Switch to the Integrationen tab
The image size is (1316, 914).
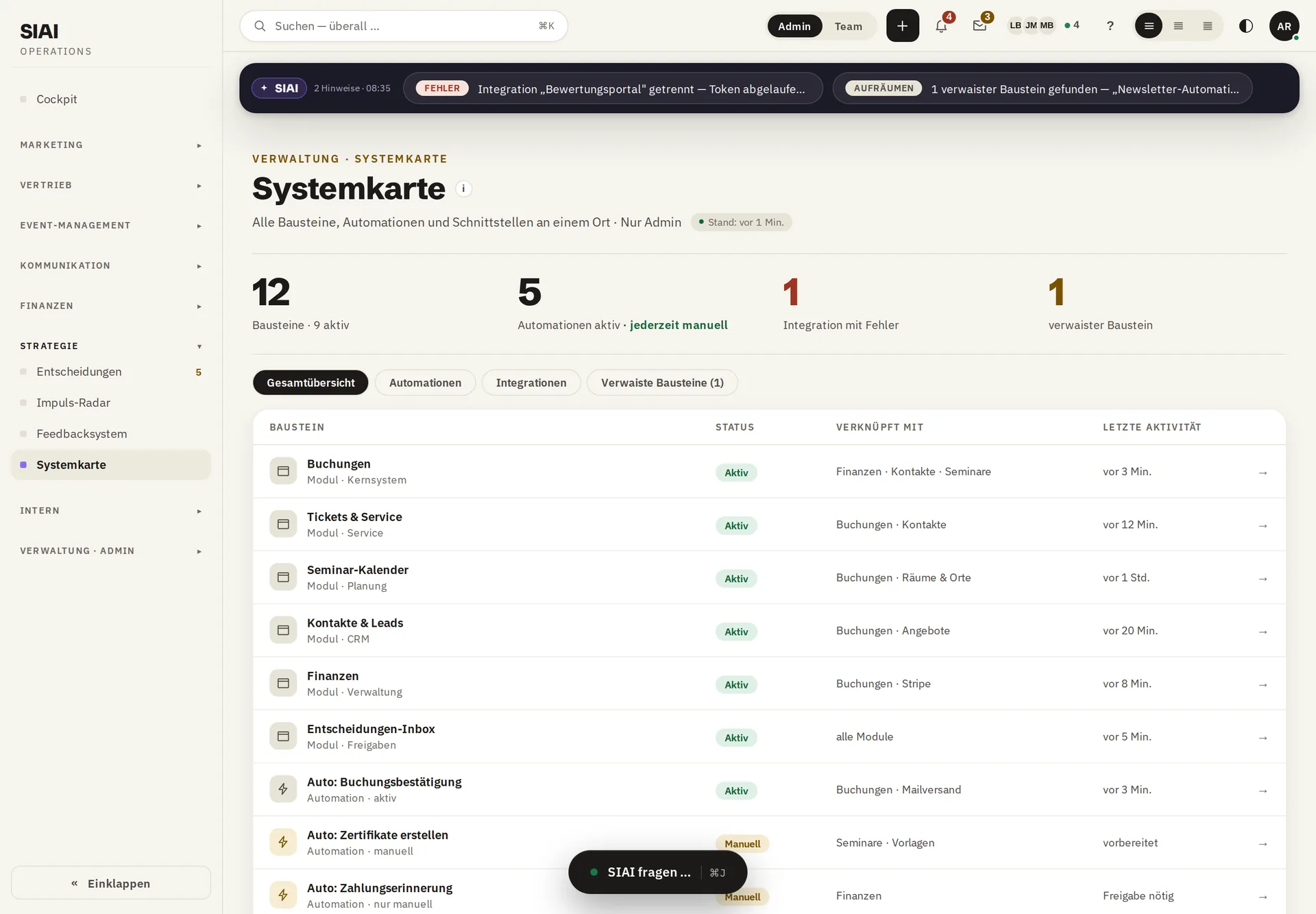[x=531, y=383]
